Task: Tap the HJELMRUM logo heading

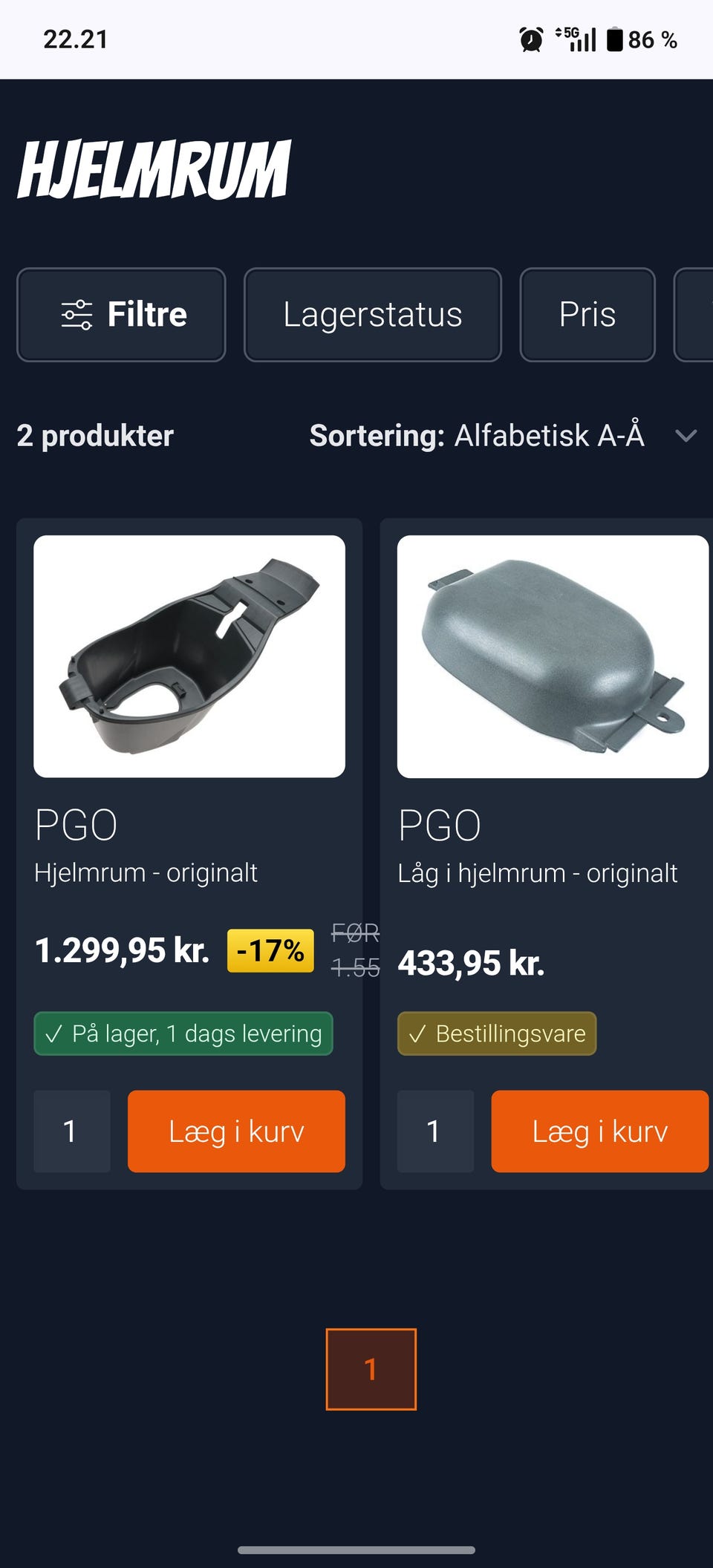Action: [154, 170]
